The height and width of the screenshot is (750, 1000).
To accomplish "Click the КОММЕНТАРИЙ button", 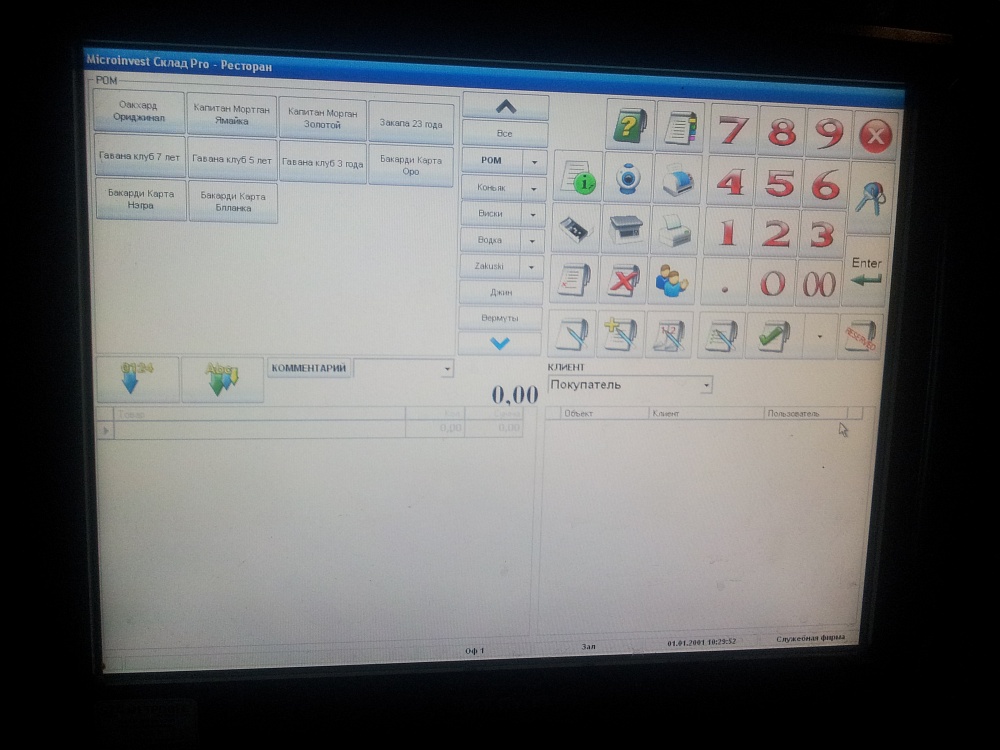I will 309,368.
